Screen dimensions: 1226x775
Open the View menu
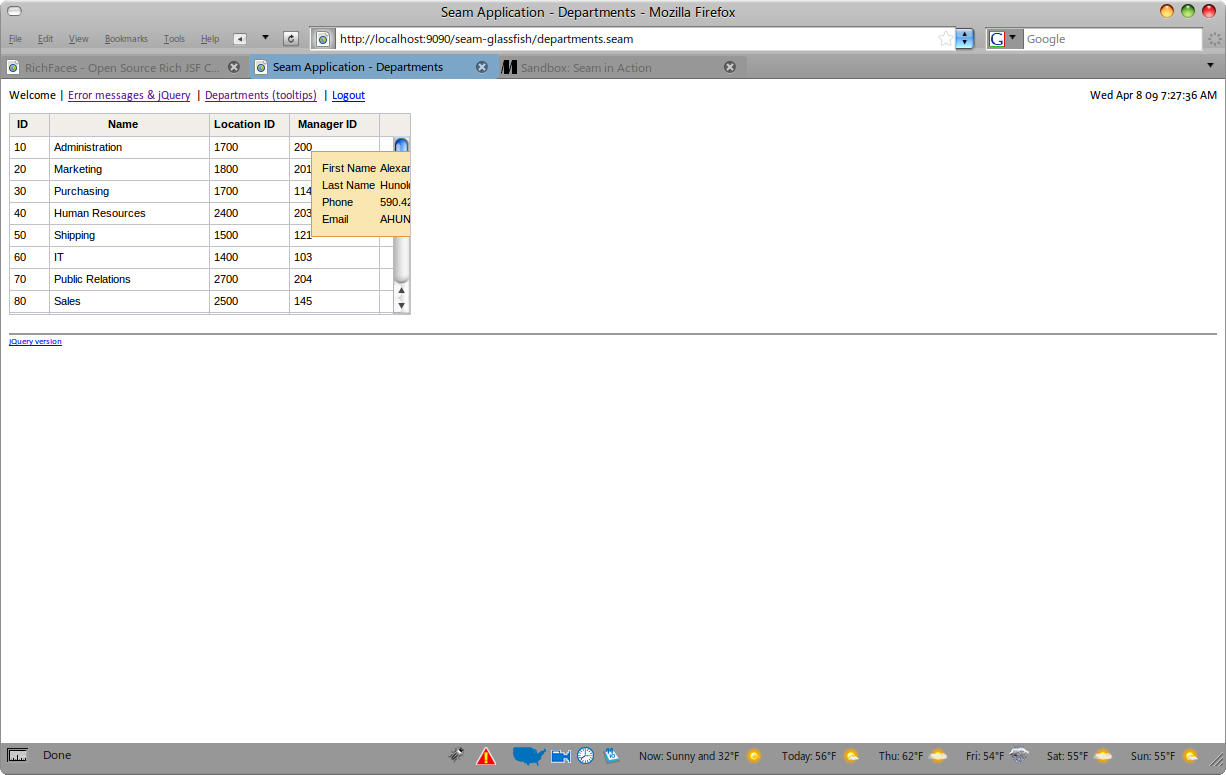point(78,39)
